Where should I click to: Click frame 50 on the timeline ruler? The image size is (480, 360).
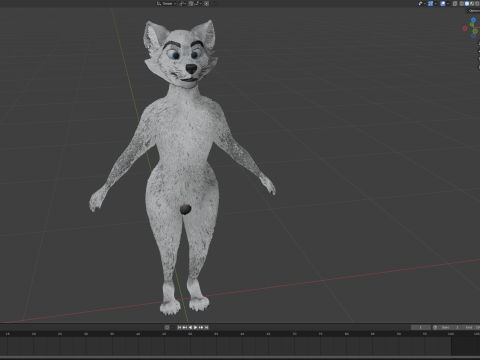pyautogui.click(x=190, y=334)
